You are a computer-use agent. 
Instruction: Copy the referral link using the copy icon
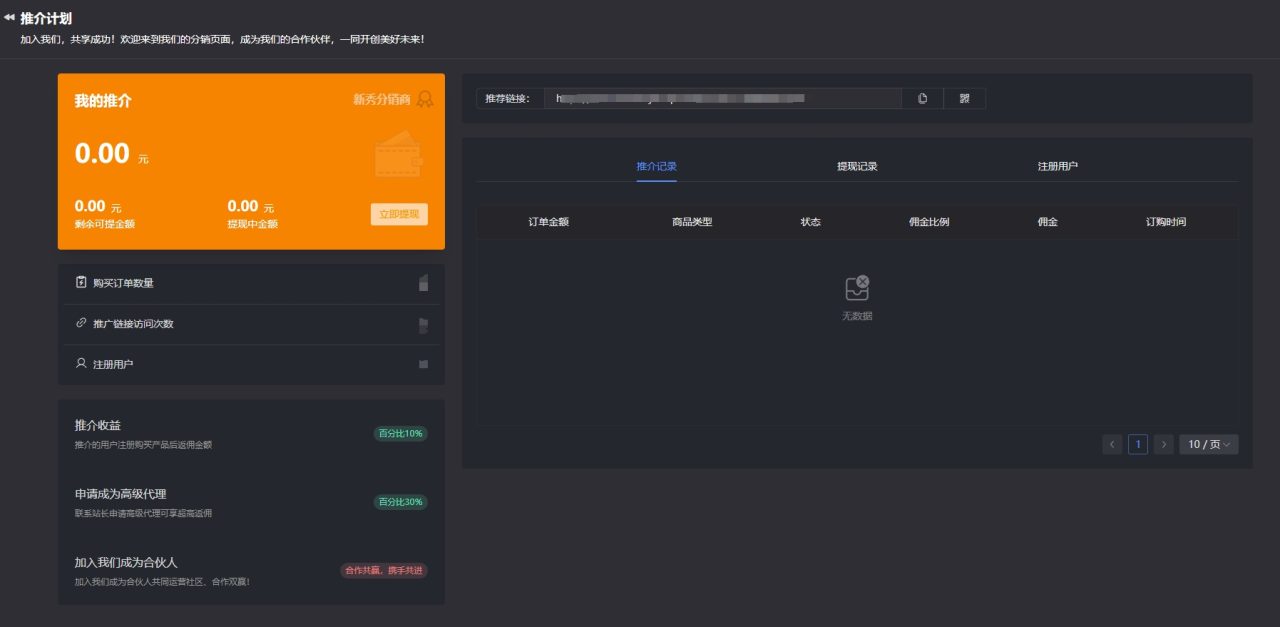pos(921,98)
